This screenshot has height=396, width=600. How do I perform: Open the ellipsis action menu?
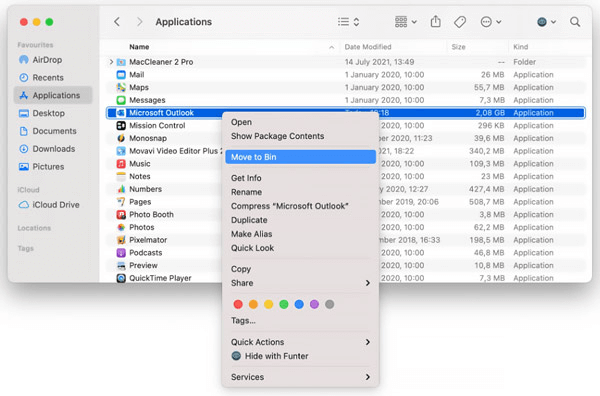click(x=491, y=22)
